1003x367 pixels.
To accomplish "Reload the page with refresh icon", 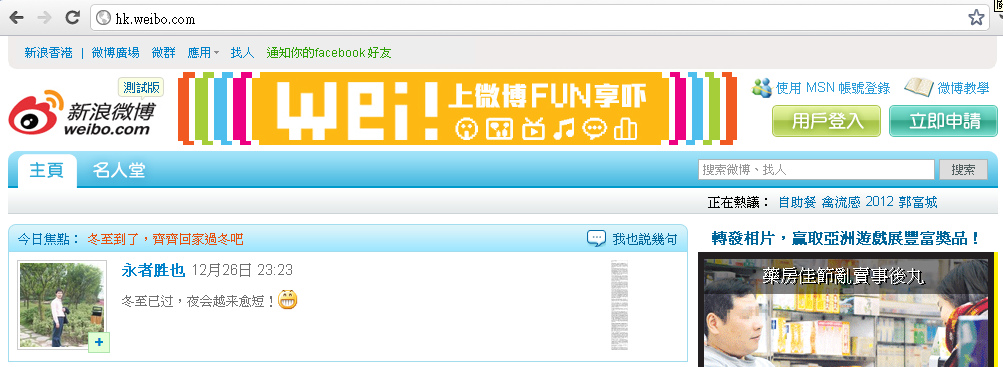I will (x=73, y=18).
